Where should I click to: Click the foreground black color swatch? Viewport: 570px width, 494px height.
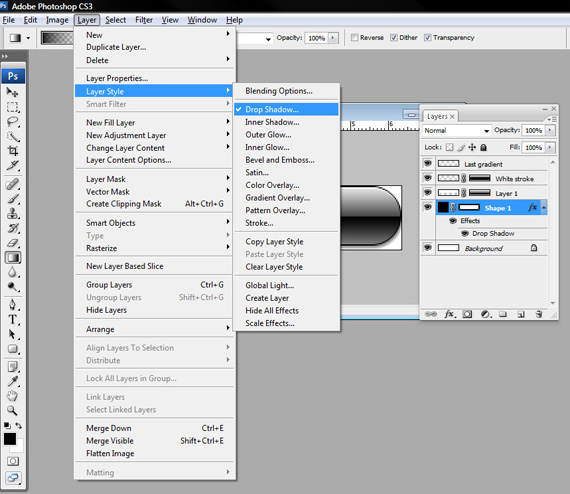point(9,439)
